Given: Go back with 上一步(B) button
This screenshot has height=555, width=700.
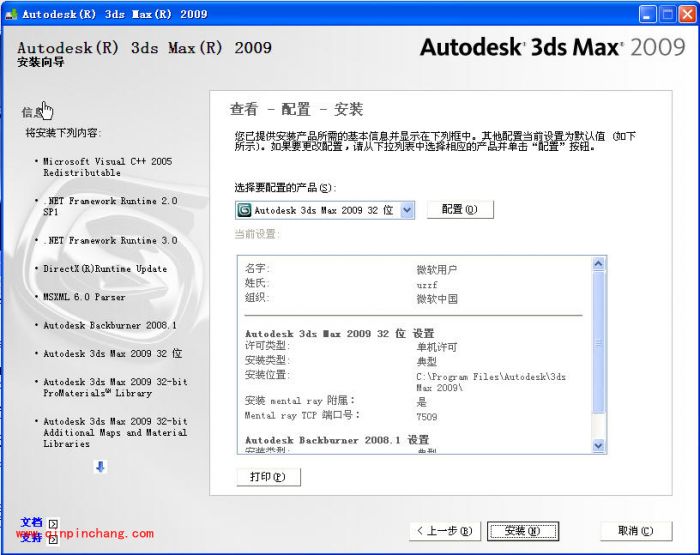Looking at the screenshot, I should pos(445,531).
